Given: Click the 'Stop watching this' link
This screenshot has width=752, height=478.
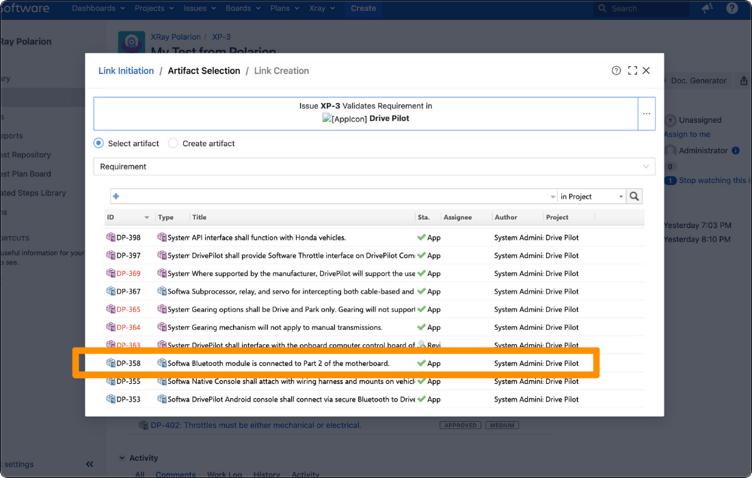Looking at the screenshot, I should tap(713, 180).
